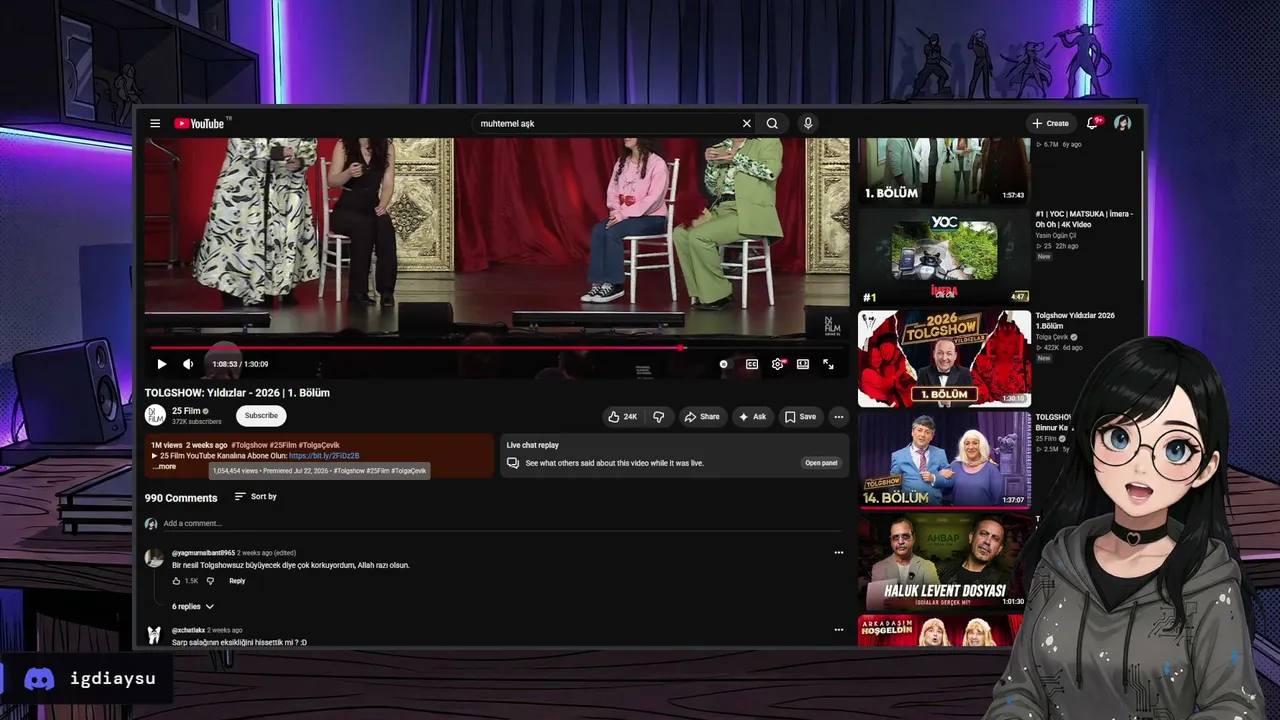Go to YouTube home via the logo
This screenshot has width=1280, height=720.
(x=201, y=124)
